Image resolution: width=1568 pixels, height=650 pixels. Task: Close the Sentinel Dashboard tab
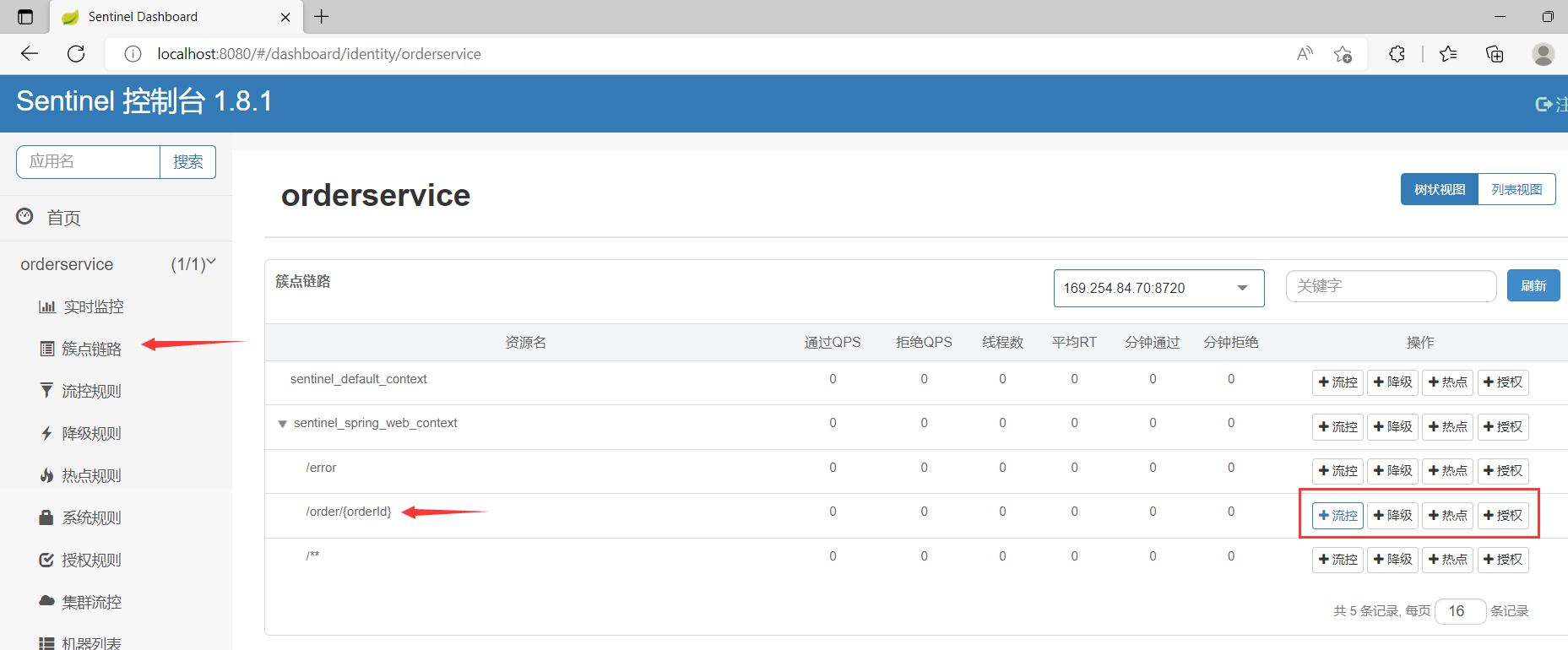285,17
